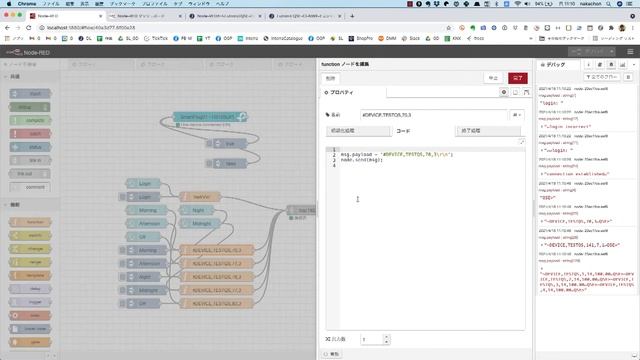640x360 pixels.
Task: Trigger the grey Night inject node button
Action: (x=122, y=277)
